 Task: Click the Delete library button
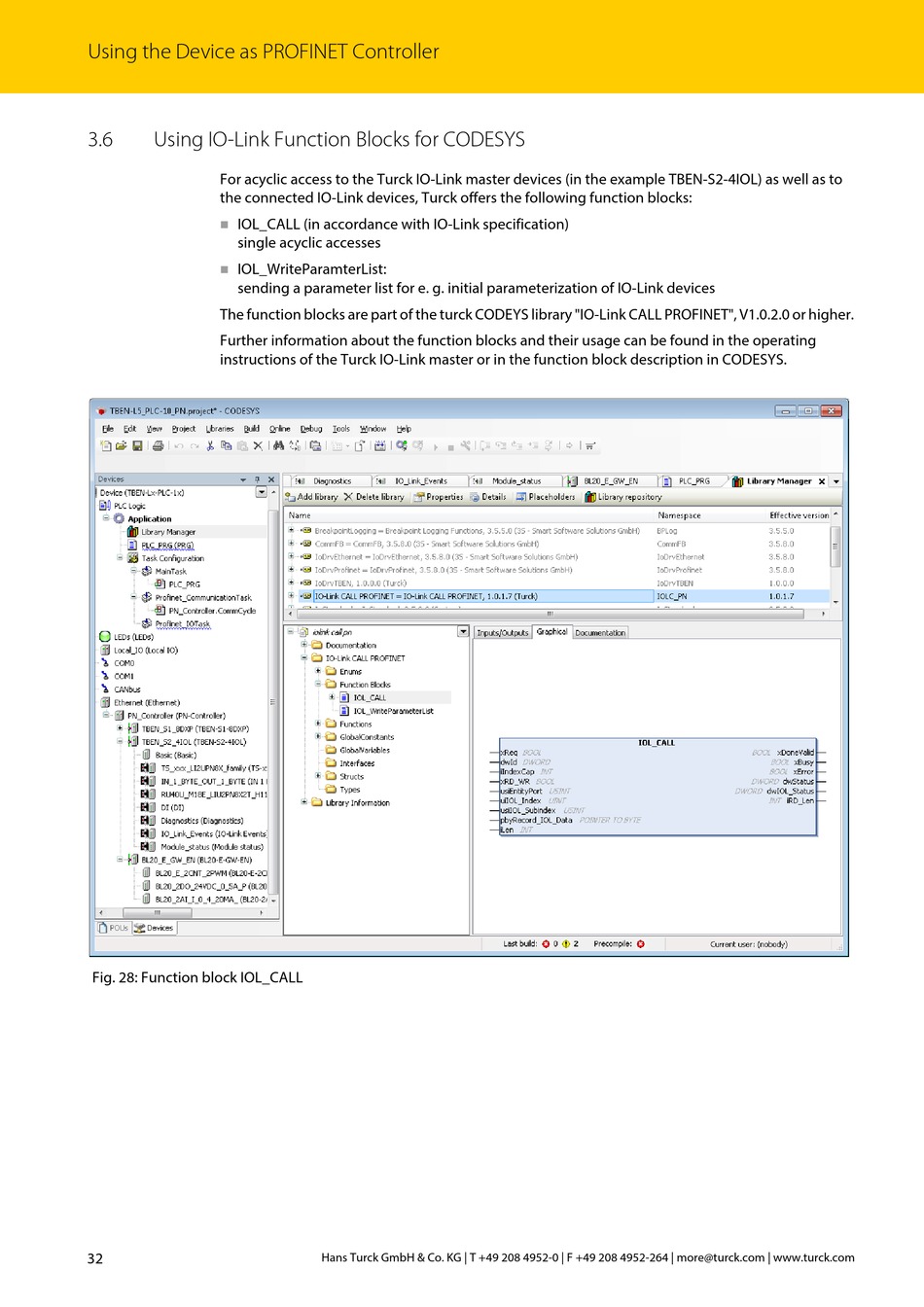pos(373,497)
